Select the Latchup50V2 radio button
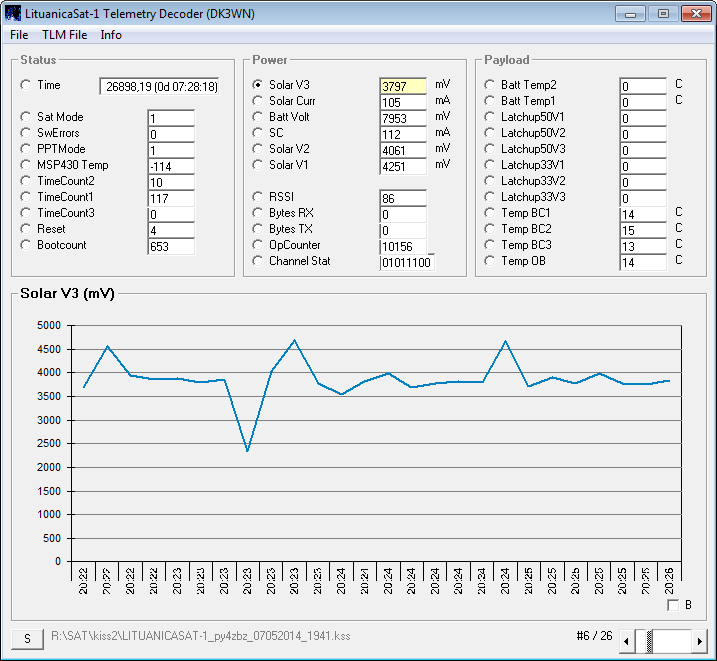The height and width of the screenshot is (661, 717). [x=489, y=133]
